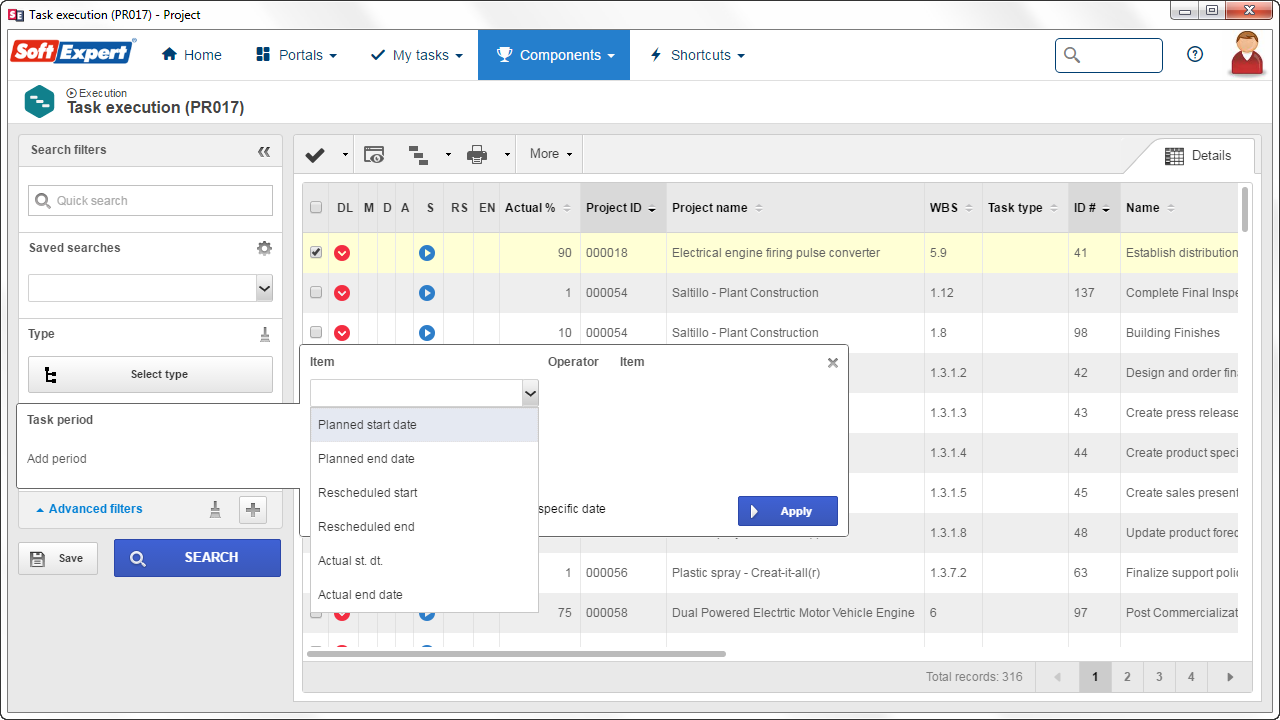Select Planned start date option

(424, 425)
